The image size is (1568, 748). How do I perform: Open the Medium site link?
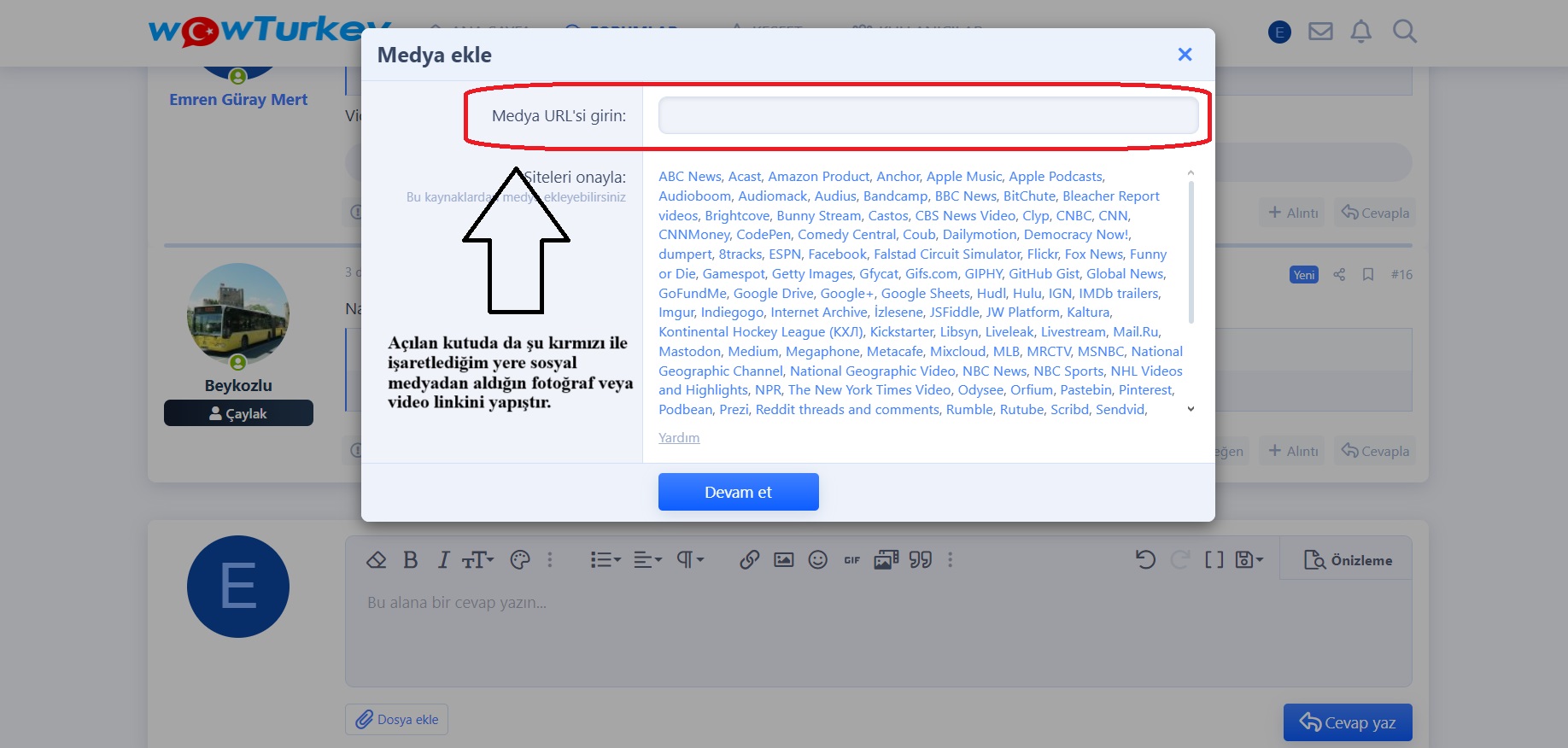click(753, 351)
